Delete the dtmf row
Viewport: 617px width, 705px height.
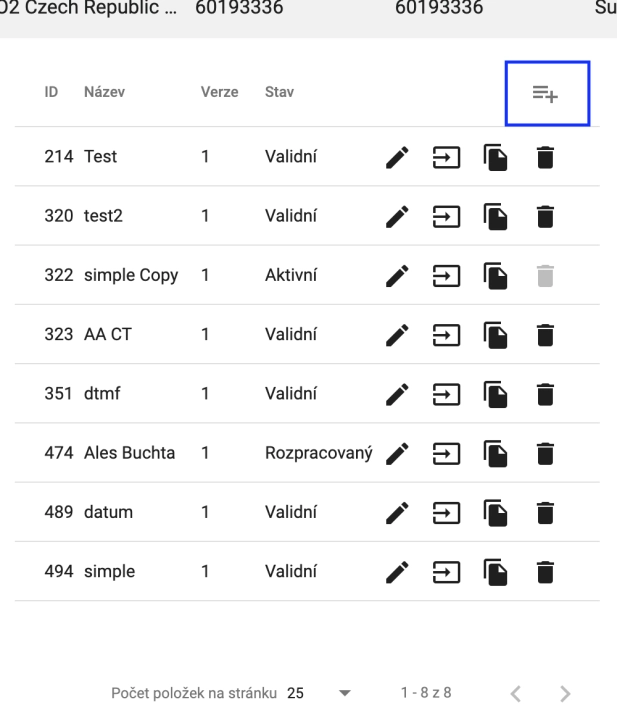pos(545,394)
